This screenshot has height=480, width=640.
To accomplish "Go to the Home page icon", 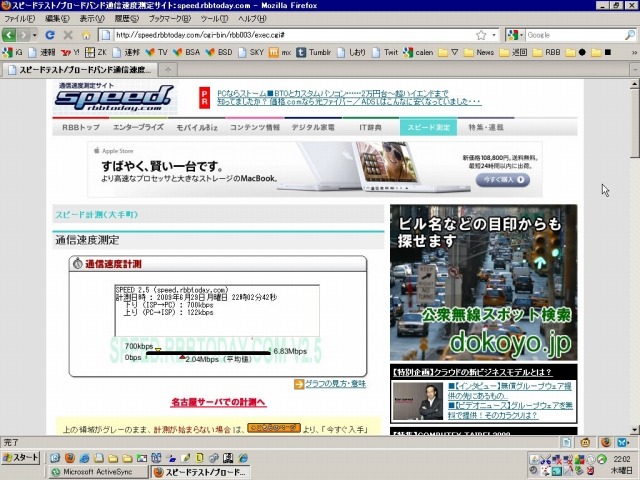I will [x=86, y=35].
